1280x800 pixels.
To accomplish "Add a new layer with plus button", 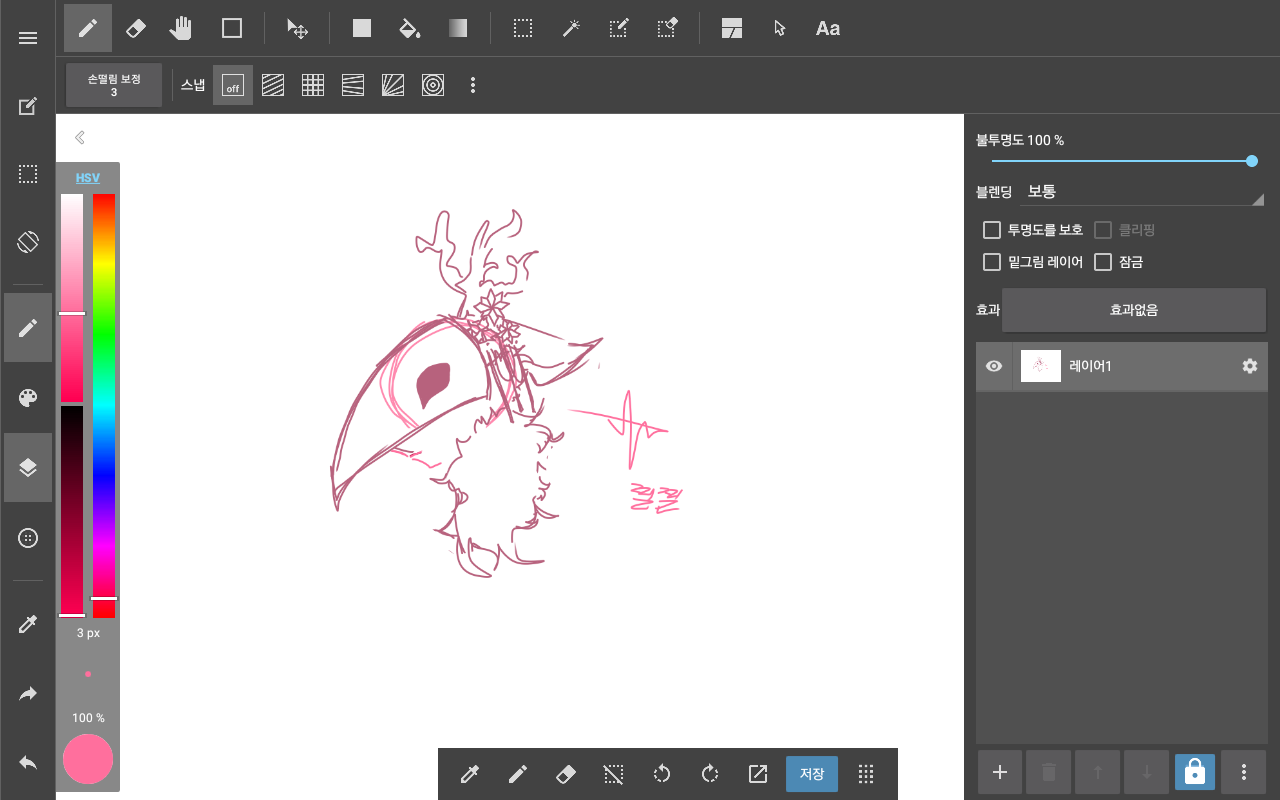I will [x=999, y=772].
